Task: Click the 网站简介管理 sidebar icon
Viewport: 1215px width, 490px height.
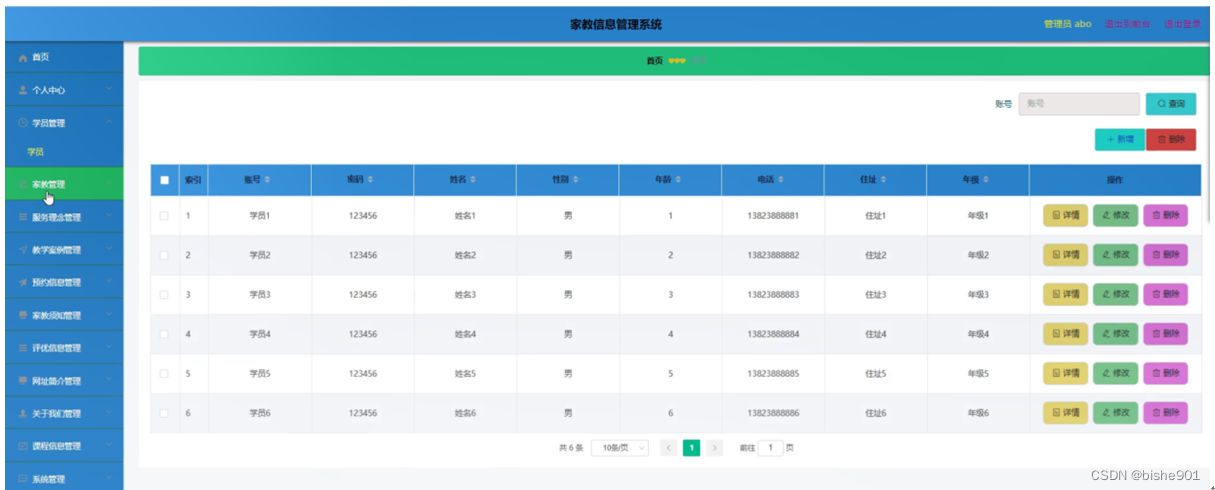Action: tap(23, 381)
